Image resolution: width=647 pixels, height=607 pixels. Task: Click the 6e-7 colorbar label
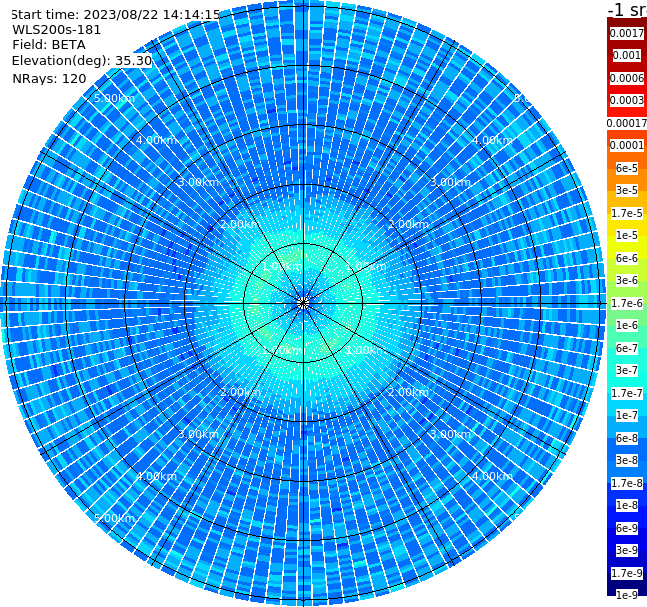pyautogui.click(x=627, y=348)
